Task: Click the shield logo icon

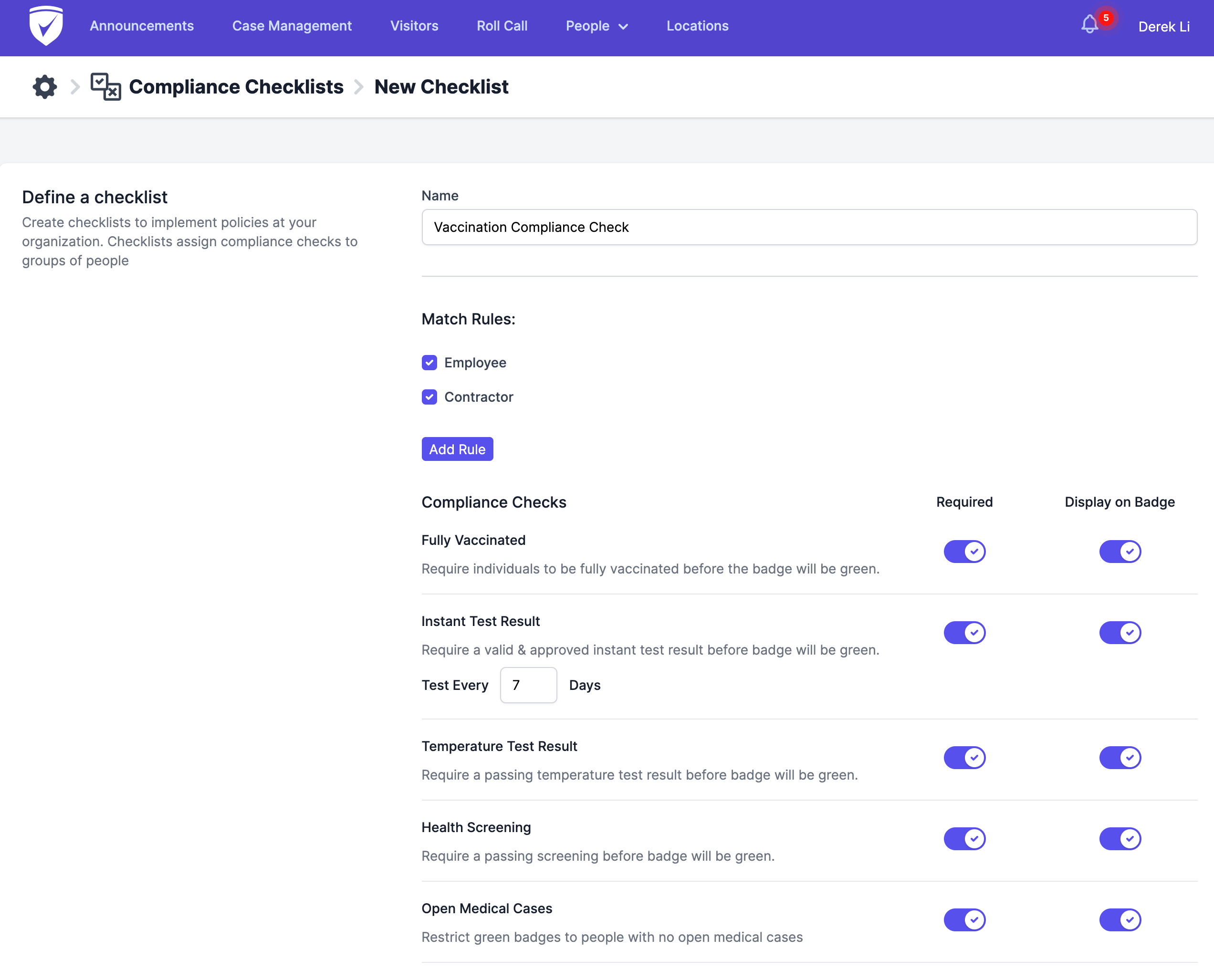Action: 46,26
